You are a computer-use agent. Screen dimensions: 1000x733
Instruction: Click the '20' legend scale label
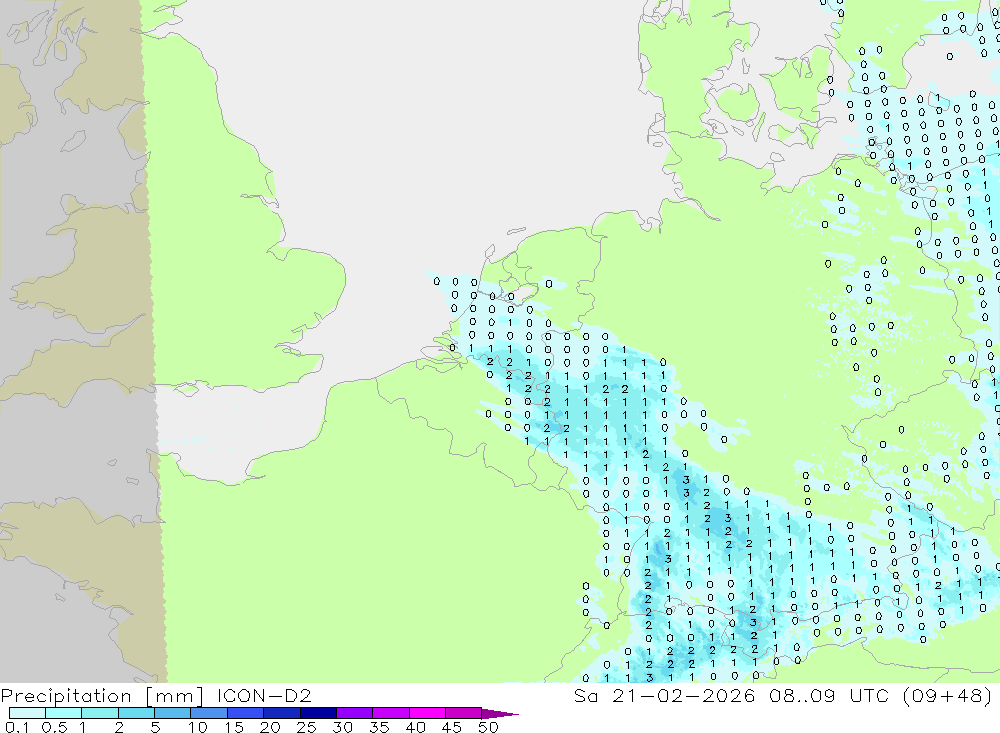[x=270, y=727]
